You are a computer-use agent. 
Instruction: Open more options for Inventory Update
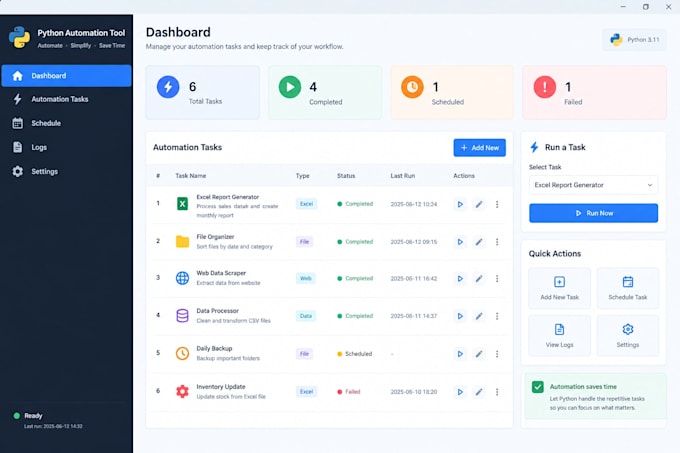point(497,392)
